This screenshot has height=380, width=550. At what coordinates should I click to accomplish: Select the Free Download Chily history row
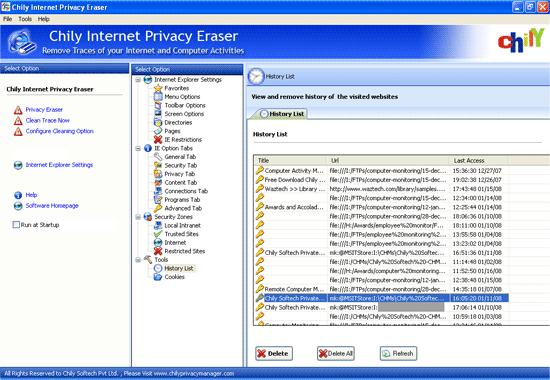click(382, 180)
